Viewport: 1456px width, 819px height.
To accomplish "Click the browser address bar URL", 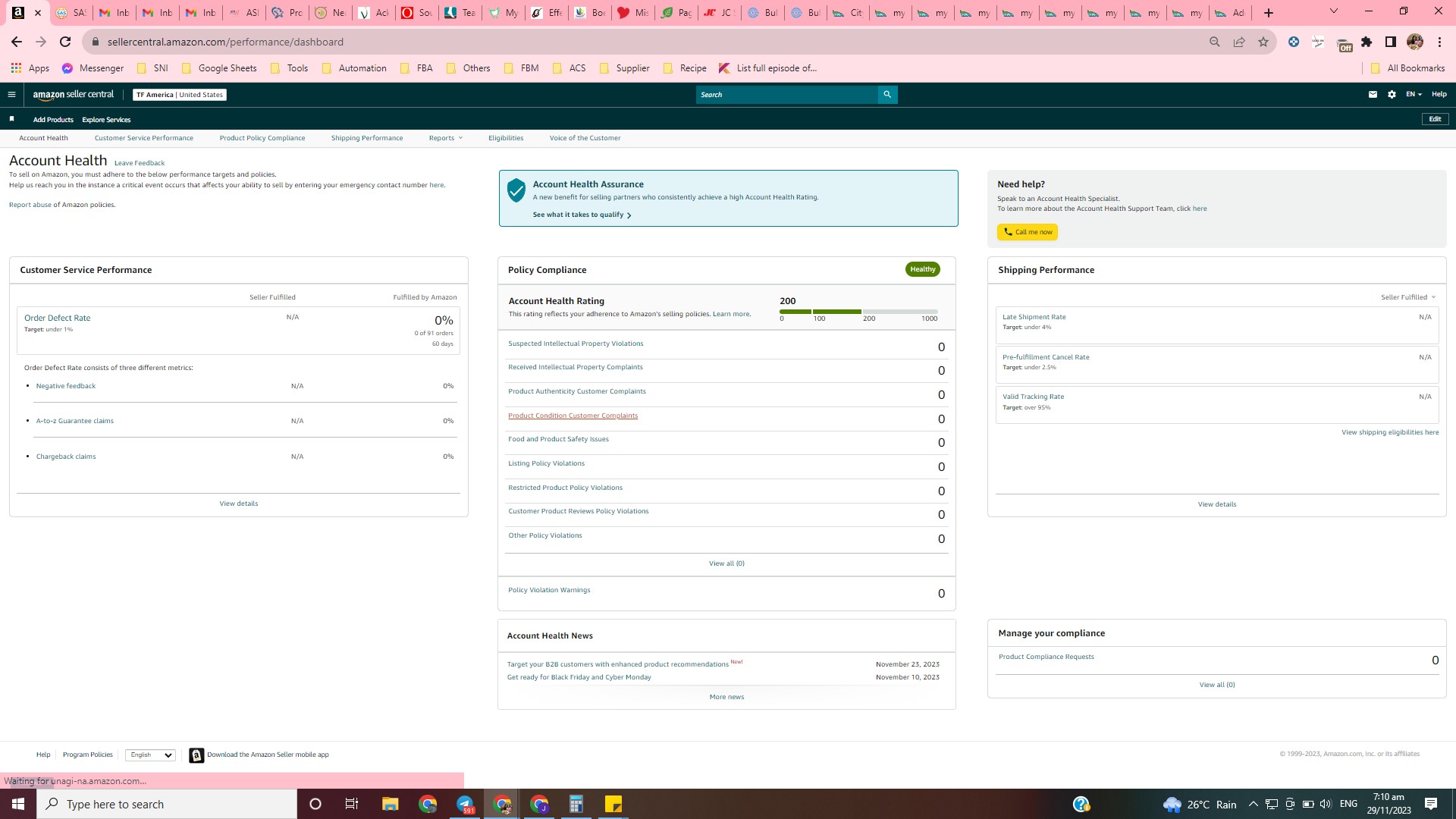I will (225, 42).
